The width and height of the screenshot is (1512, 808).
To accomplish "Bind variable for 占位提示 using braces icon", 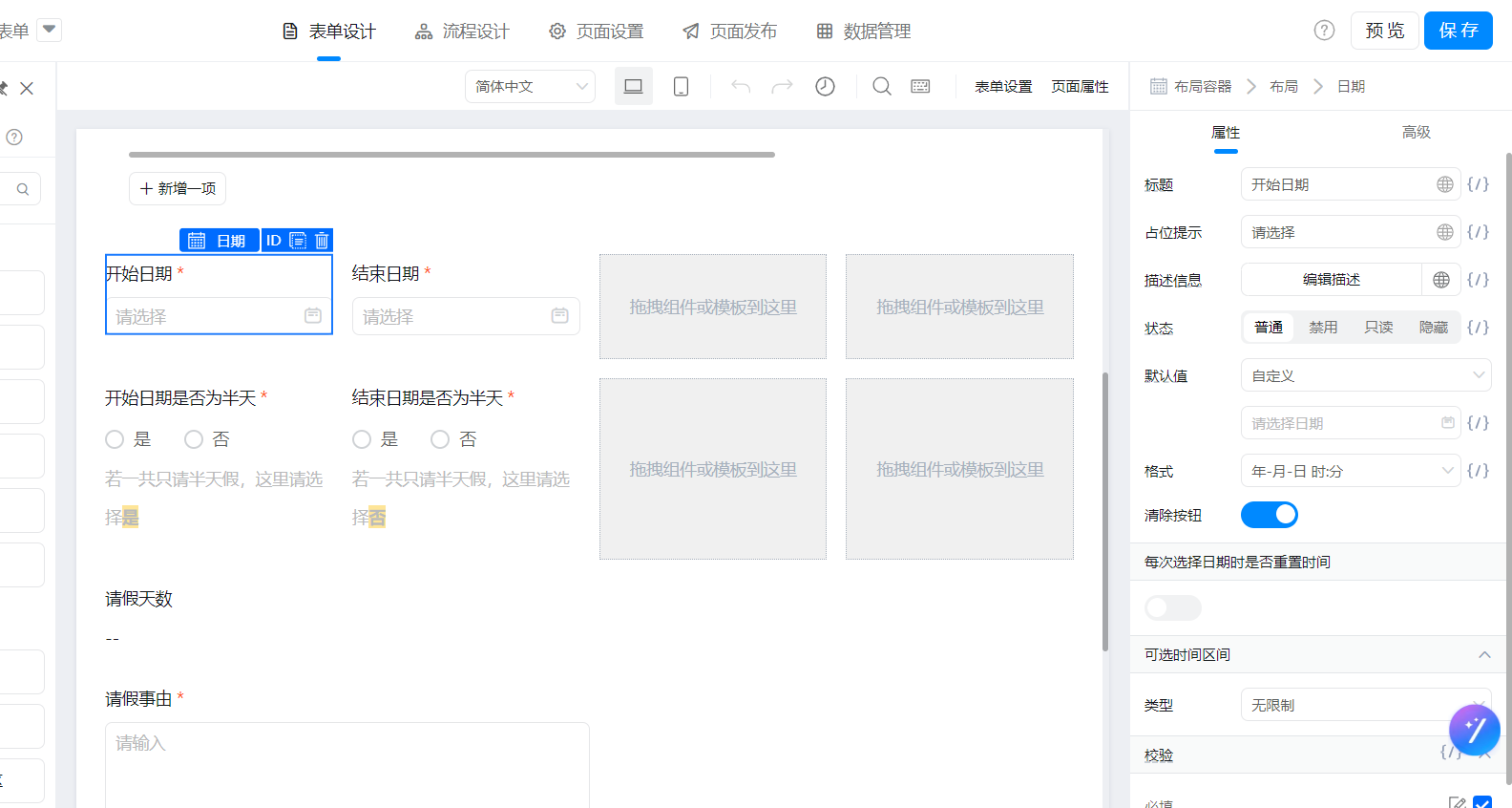I will [x=1478, y=232].
